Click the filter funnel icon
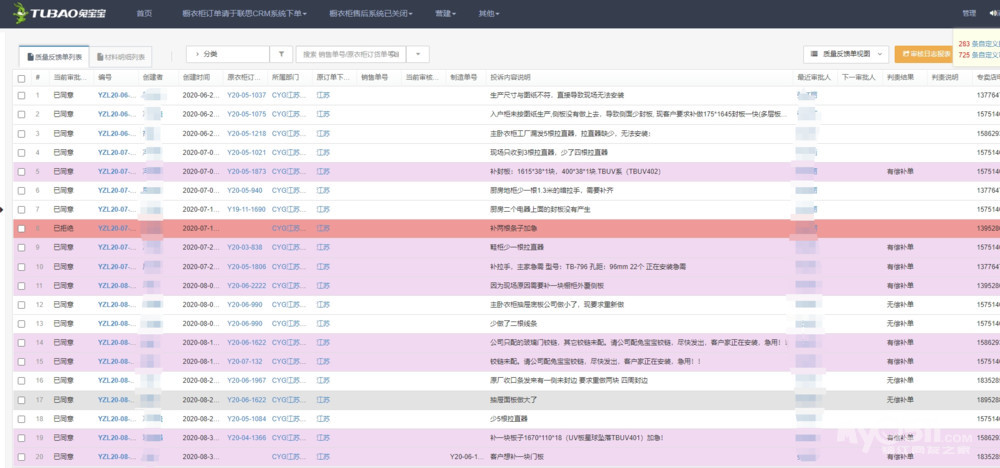 pos(282,55)
